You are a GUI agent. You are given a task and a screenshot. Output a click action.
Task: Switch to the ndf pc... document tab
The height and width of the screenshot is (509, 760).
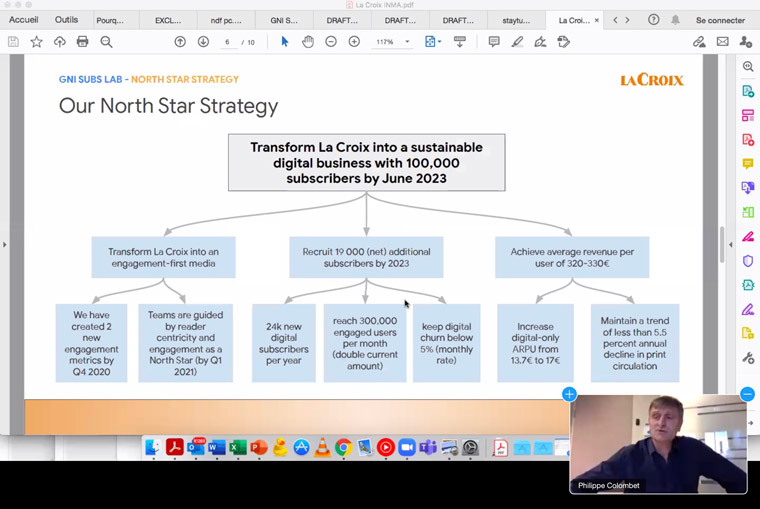point(226,20)
